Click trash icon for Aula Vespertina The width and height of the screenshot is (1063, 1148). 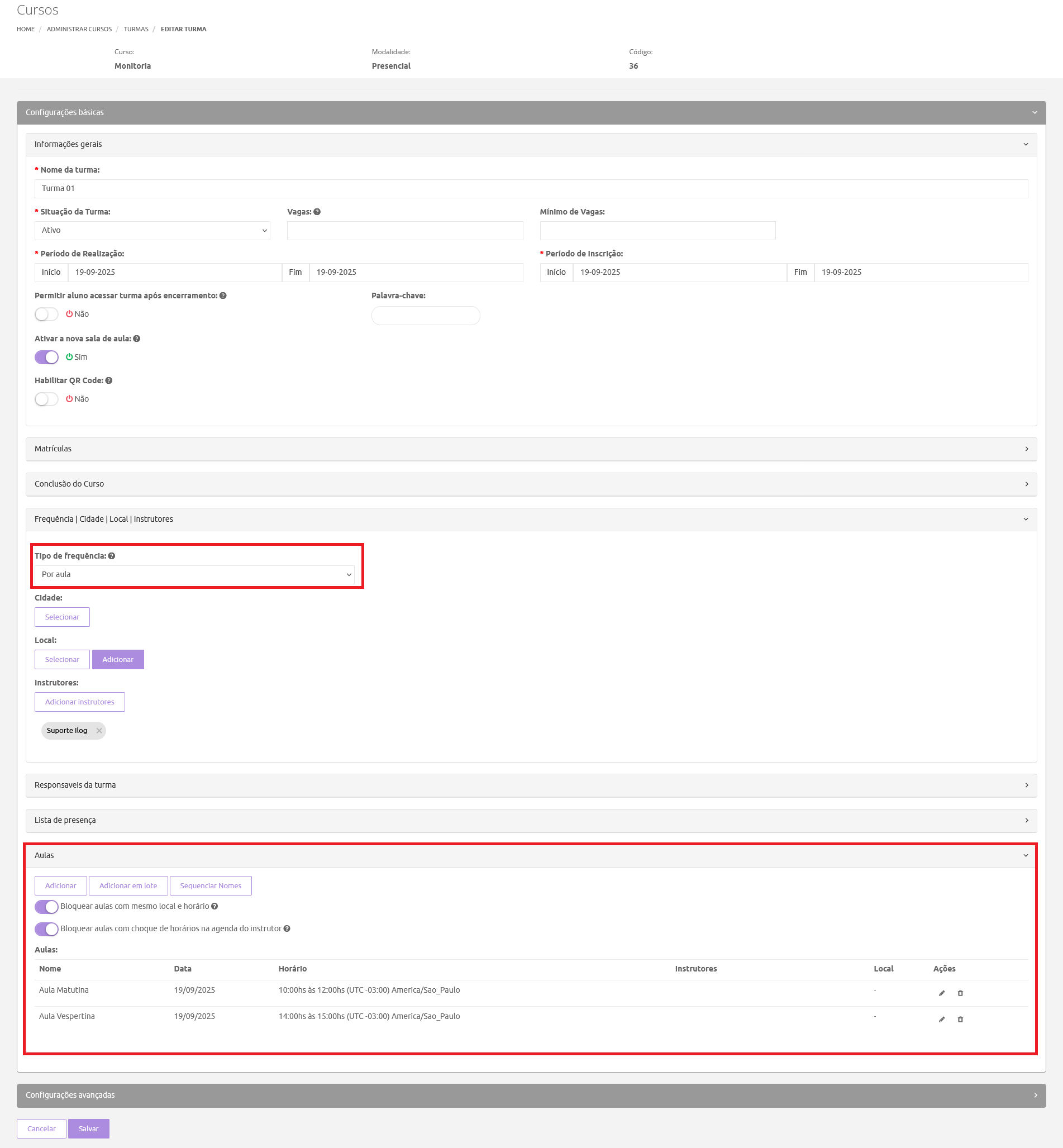(960, 1020)
